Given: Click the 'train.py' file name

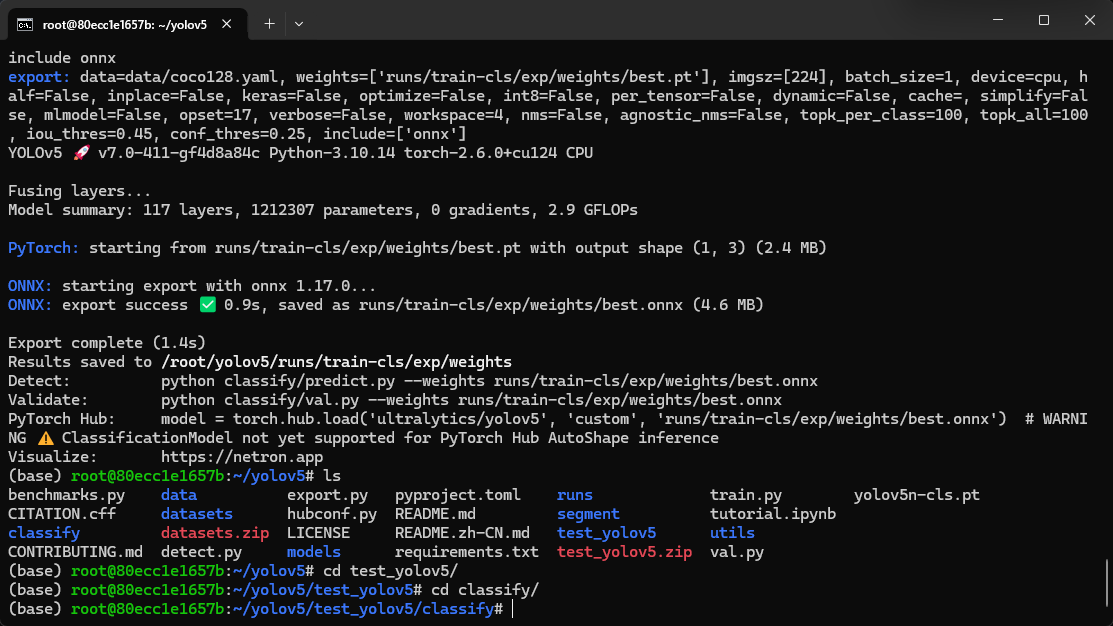Looking at the screenshot, I should [x=746, y=495].
